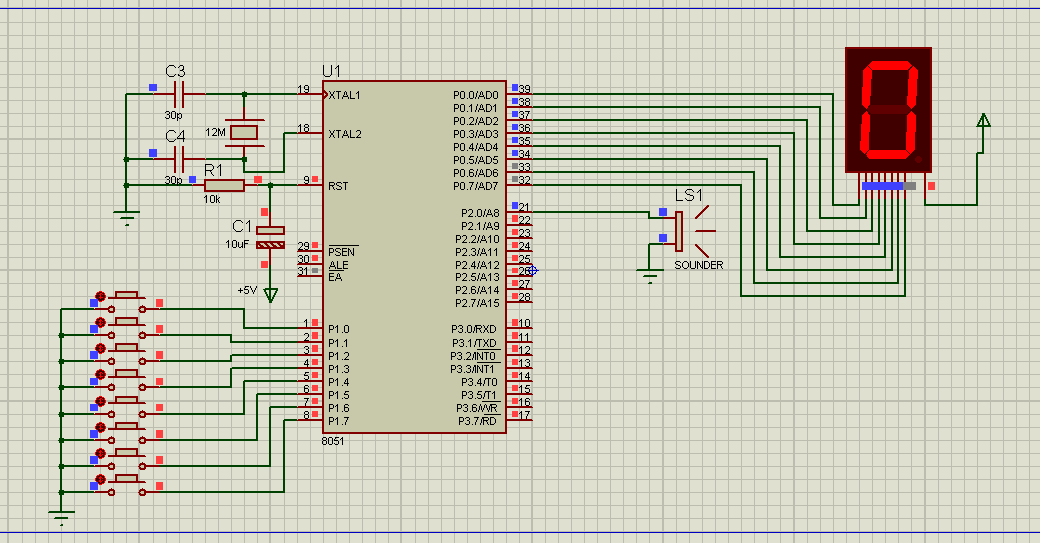
Task: Select the C4 capacitor symbol
Action: (x=178, y=159)
